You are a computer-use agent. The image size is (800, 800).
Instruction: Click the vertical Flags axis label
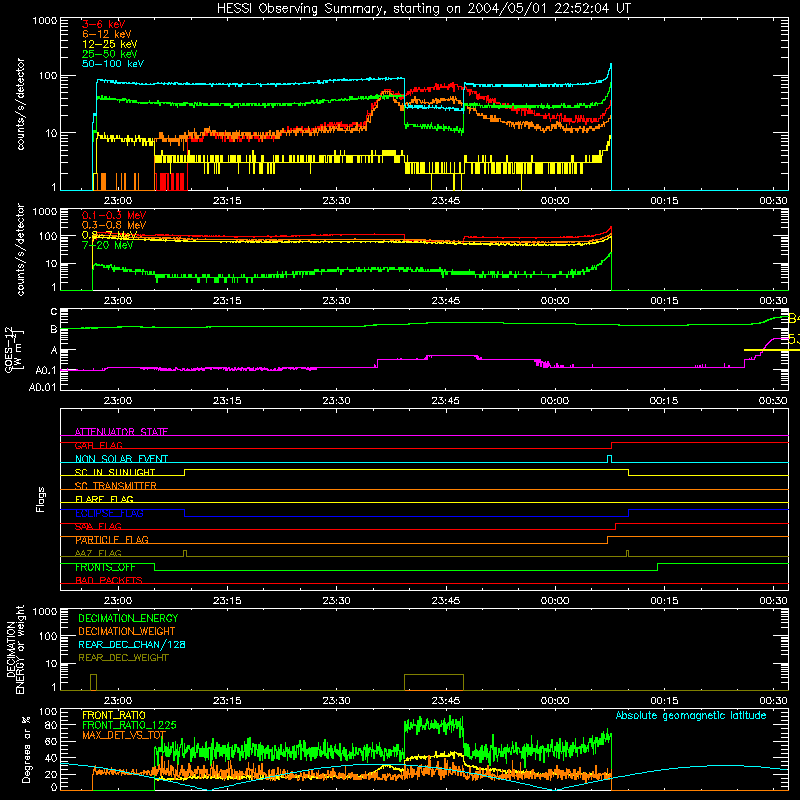click(x=41, y=499)
